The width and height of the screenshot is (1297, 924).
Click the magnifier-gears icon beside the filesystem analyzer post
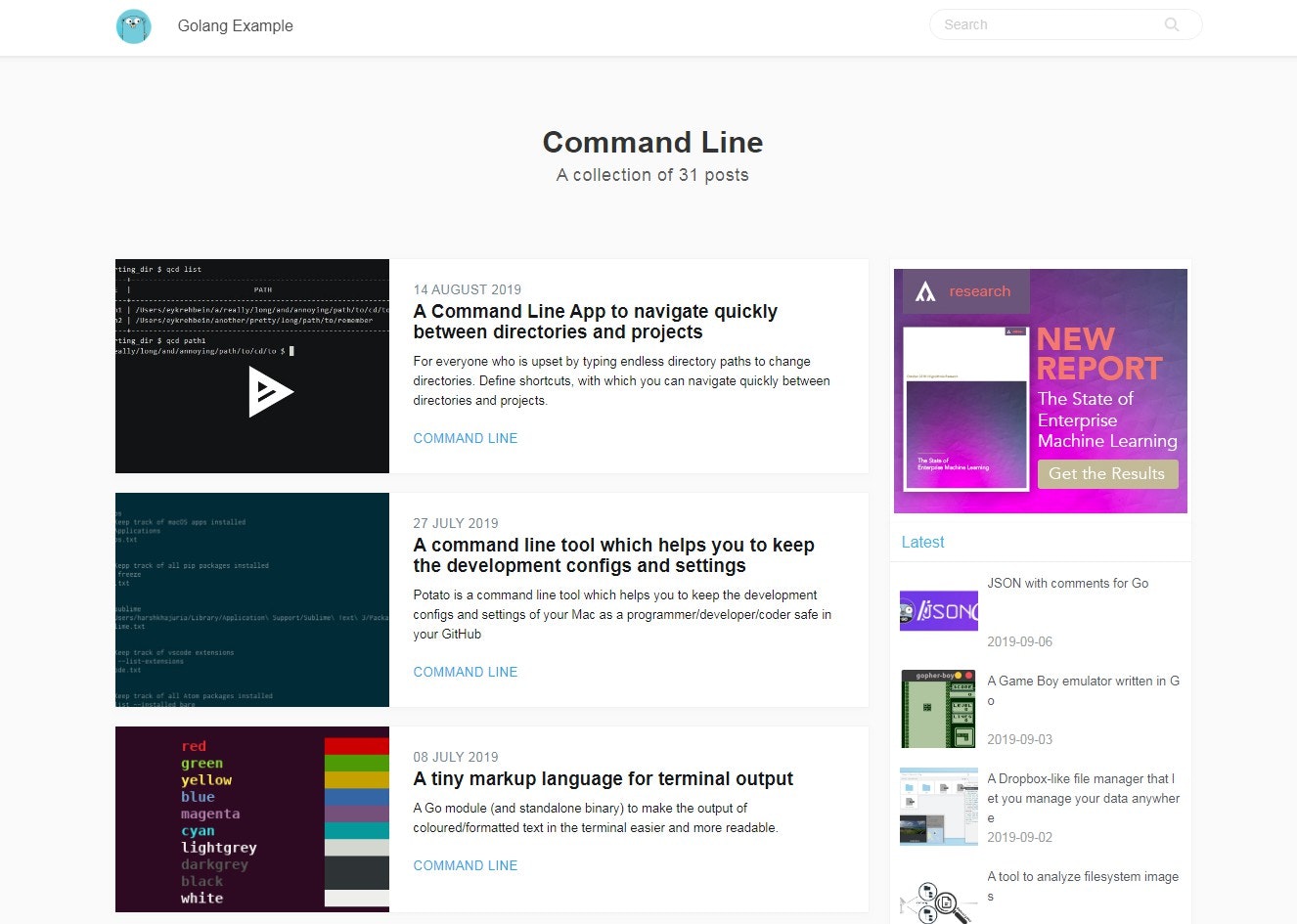point(938,902)
